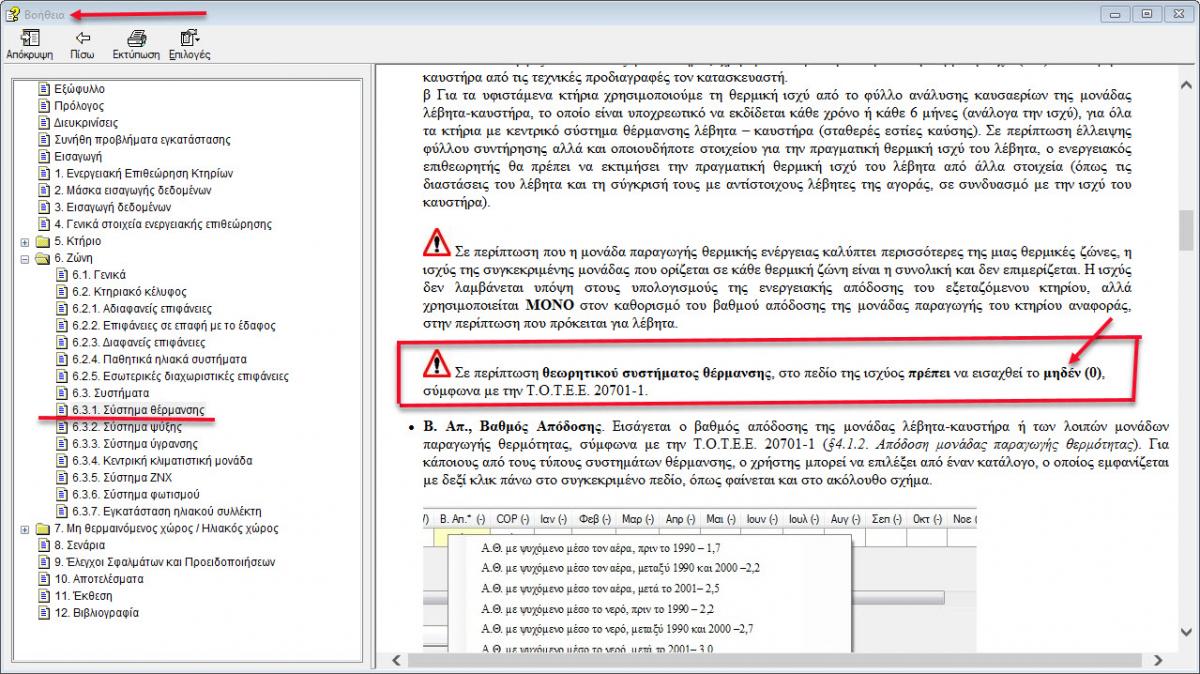Print the topic with the Εκτύπωση icon
The height and width of the screenshot is (674, 1200).
[x=136, y=39]
